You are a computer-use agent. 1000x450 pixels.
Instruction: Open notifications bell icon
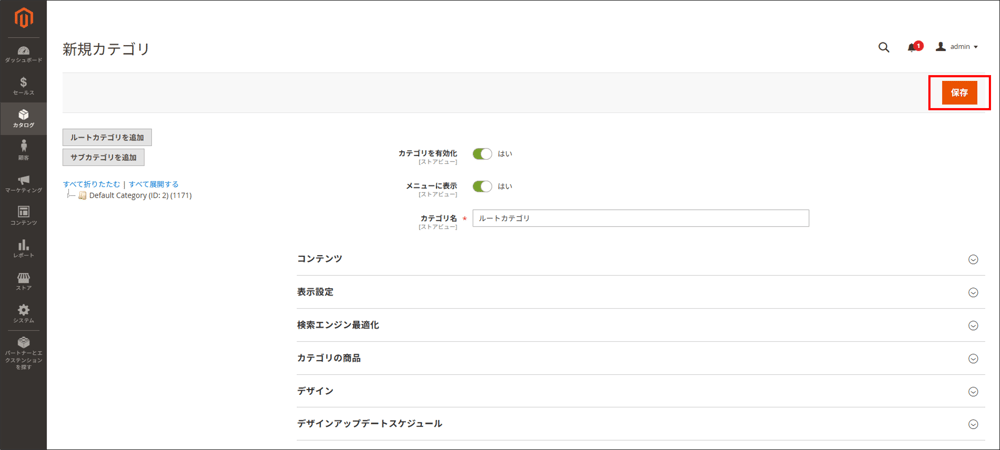tap(914, 47)
